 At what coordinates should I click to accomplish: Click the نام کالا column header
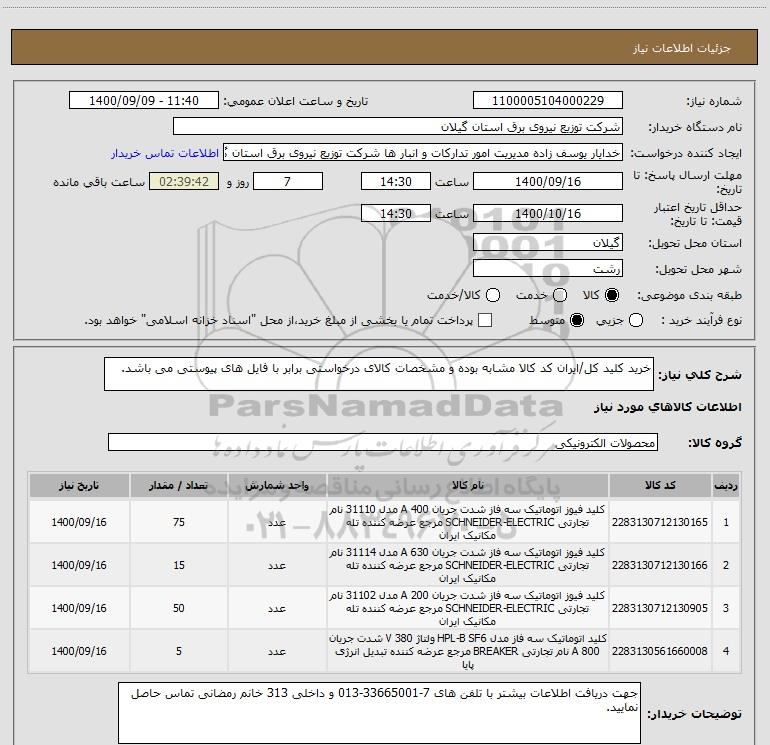pyautogui.click(x=468, y=486)
